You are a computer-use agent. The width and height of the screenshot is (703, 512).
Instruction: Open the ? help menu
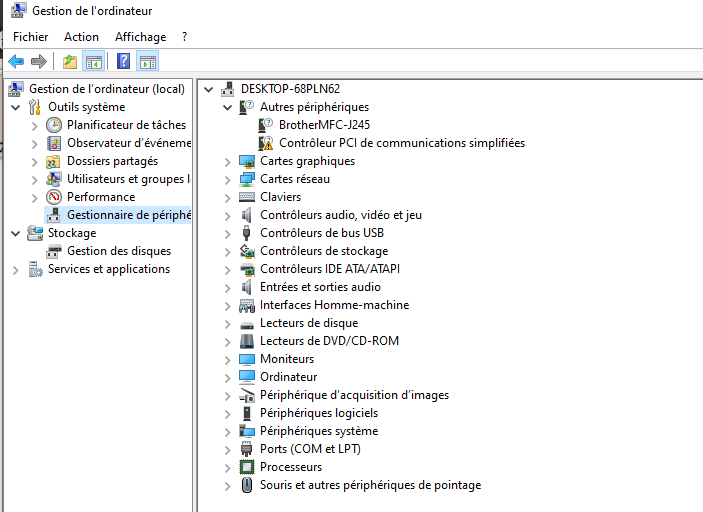(184, 37)
